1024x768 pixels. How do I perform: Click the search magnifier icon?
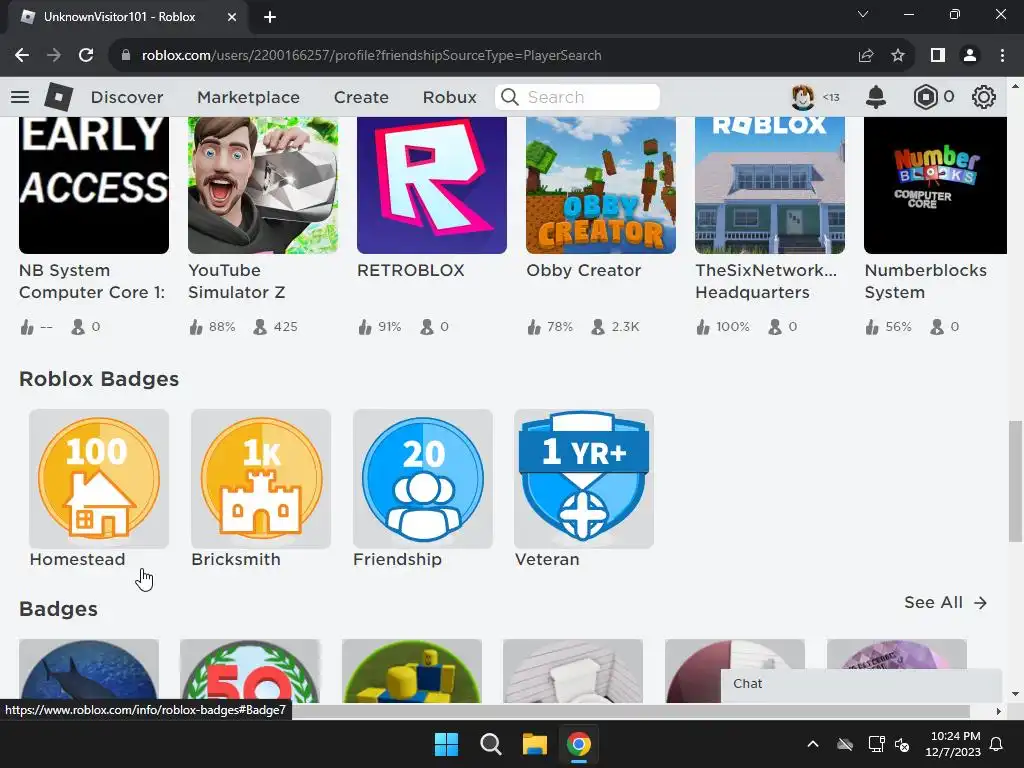tap(510, 97)
